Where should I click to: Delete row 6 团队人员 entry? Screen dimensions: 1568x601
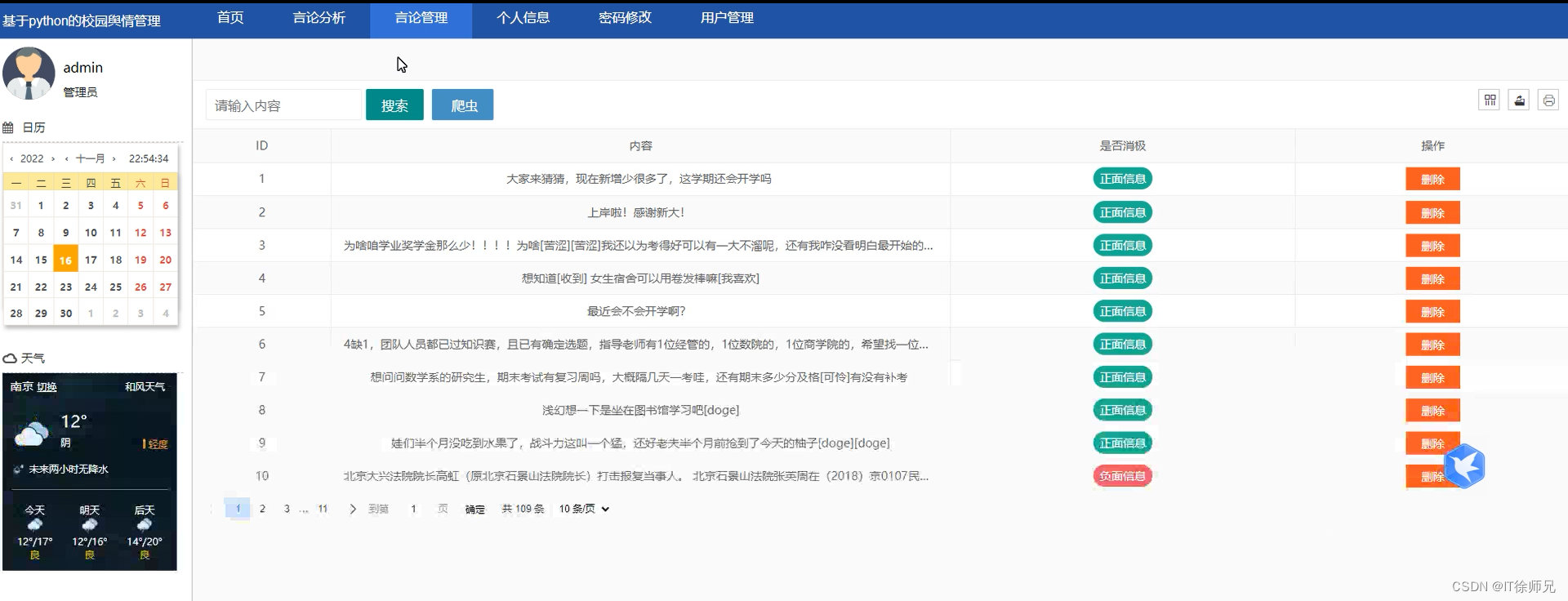(x=1432, y=345)
